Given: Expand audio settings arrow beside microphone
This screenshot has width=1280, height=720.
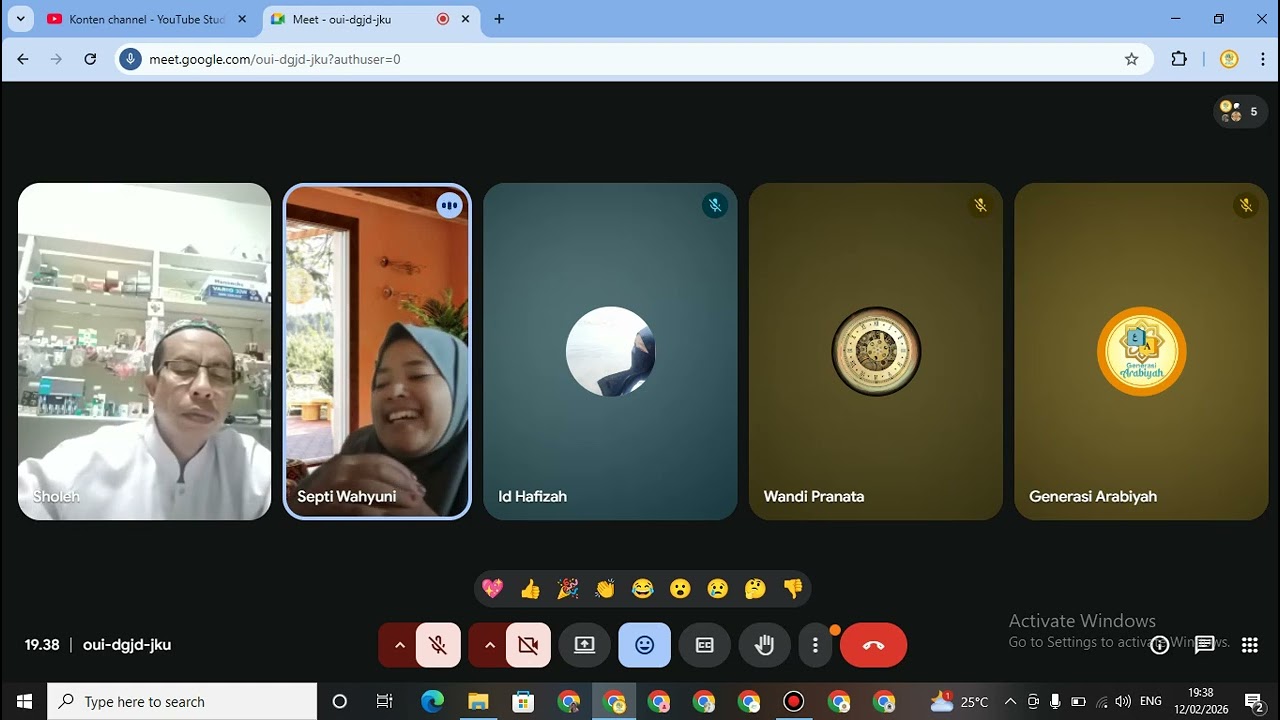Looking at the screenshot, I should (x=399, y=645).
